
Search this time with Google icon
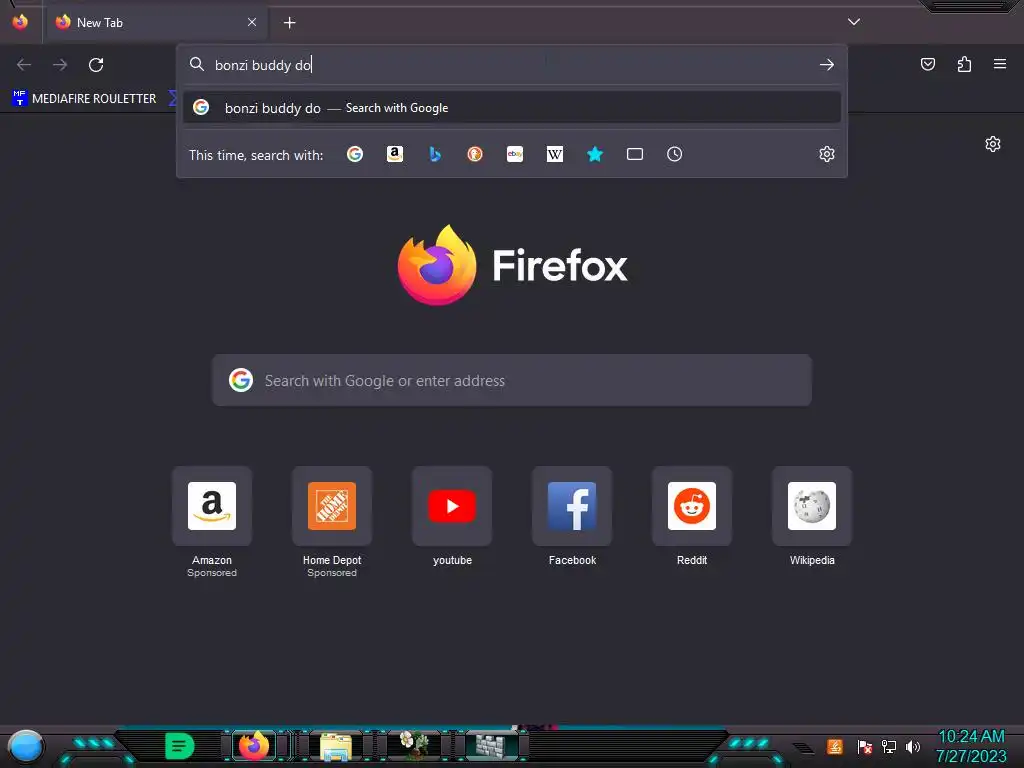355,154
